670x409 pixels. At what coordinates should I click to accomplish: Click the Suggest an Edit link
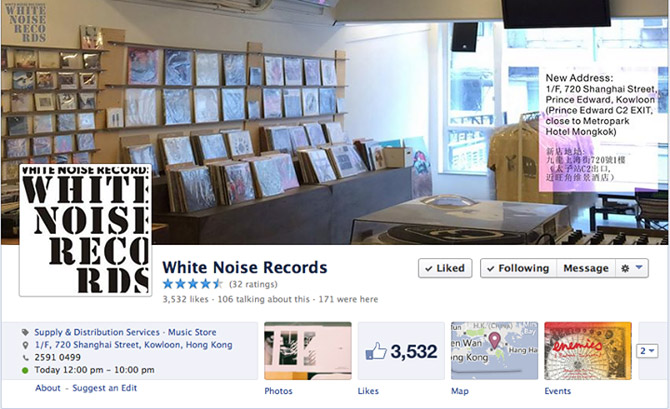105,388
